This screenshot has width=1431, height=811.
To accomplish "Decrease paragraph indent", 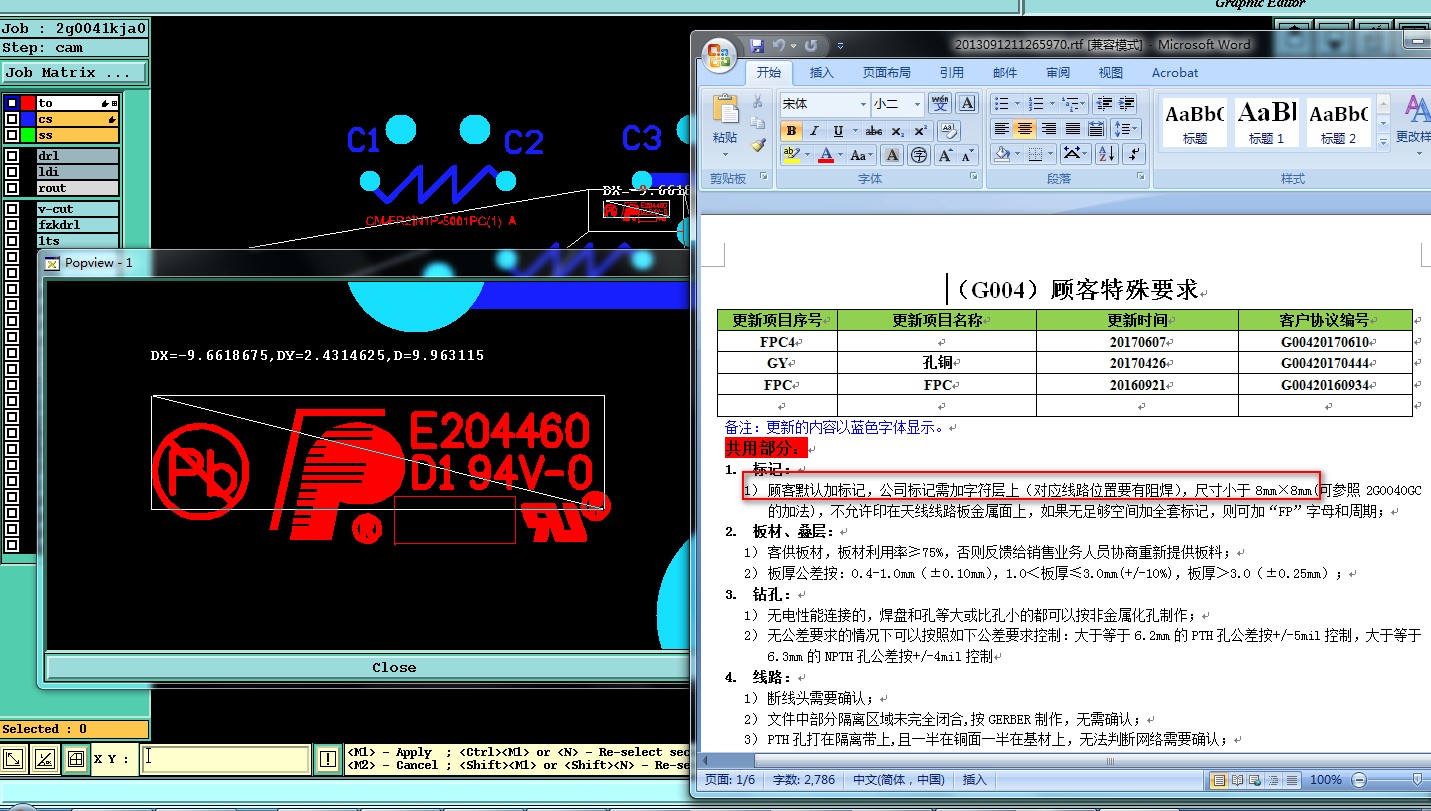I will (1104, 103).
